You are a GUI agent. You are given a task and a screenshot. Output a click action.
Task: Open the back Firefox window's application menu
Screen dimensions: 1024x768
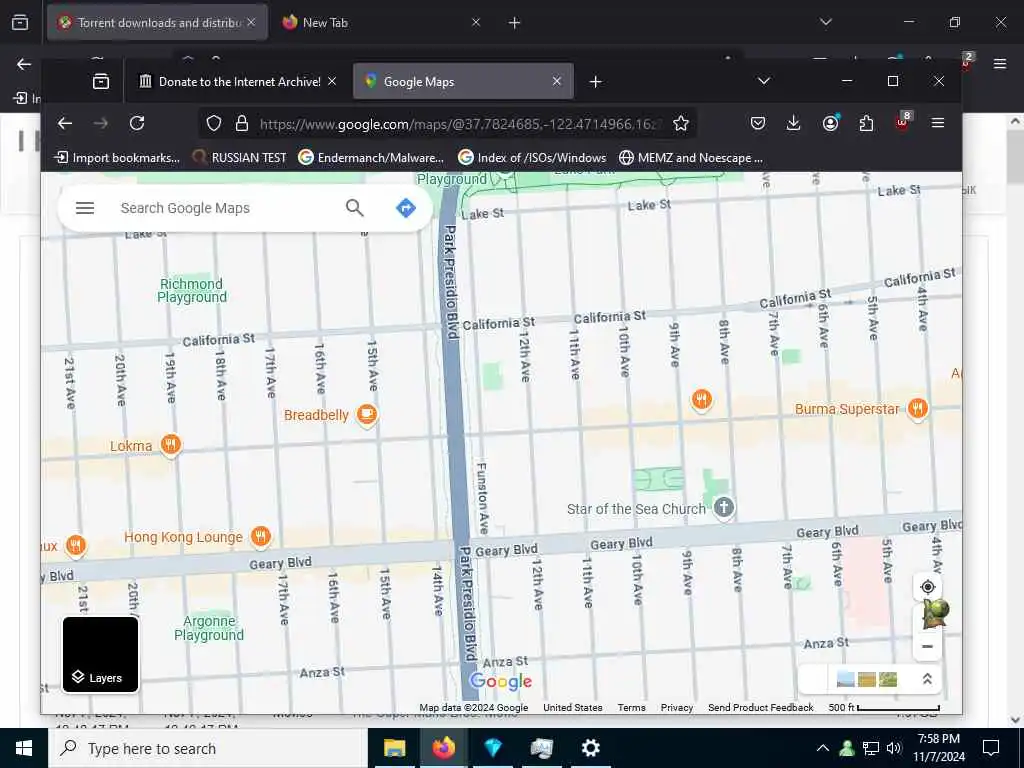[1000, 63]
